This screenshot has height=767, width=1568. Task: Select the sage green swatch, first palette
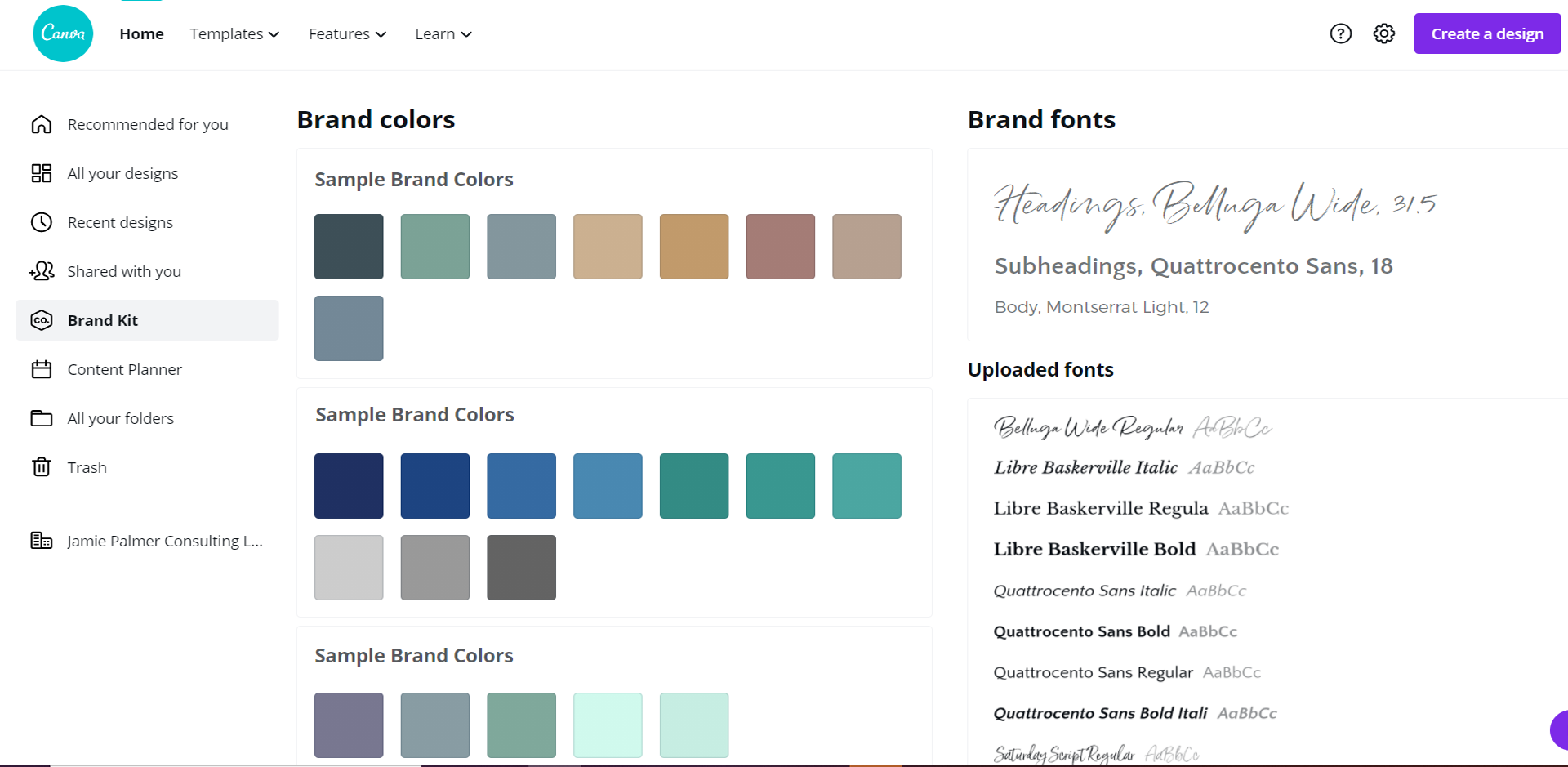(435, 247)
